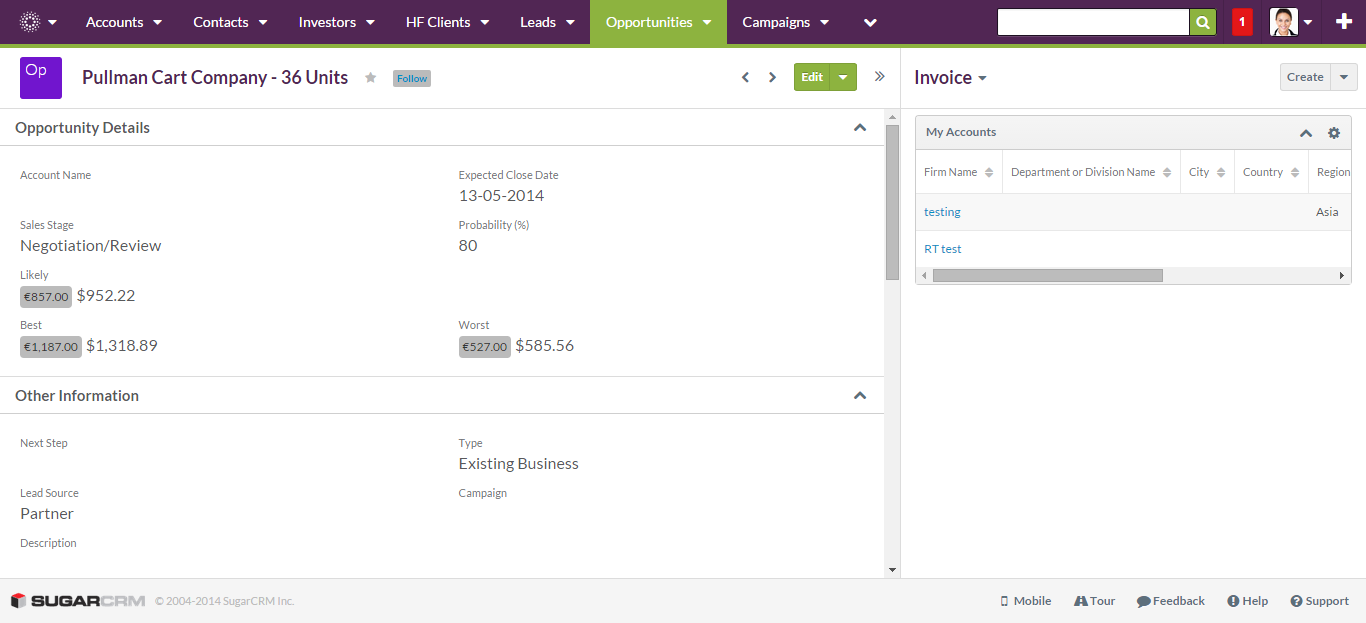Image resolution: width=1366 pixels, height=623 pixels.
Task: Open the Leads module tab
Action: [538, 22]
